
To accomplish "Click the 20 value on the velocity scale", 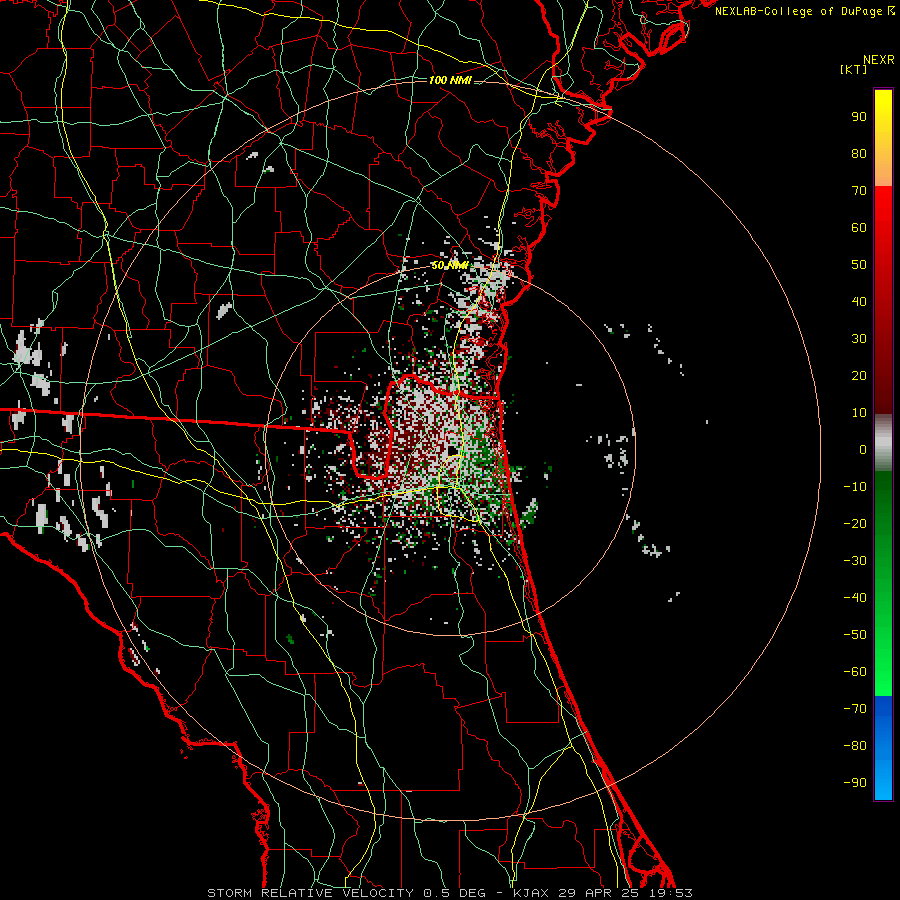I will point(859,375).
